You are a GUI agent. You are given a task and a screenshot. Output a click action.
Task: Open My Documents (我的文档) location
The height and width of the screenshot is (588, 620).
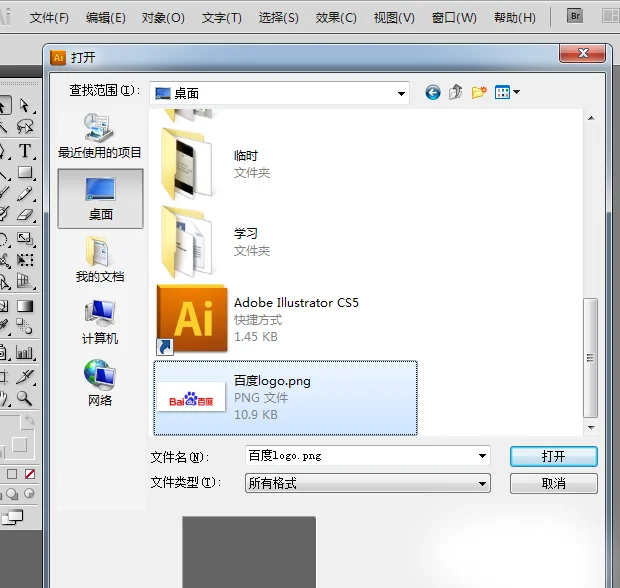(100, 259)
